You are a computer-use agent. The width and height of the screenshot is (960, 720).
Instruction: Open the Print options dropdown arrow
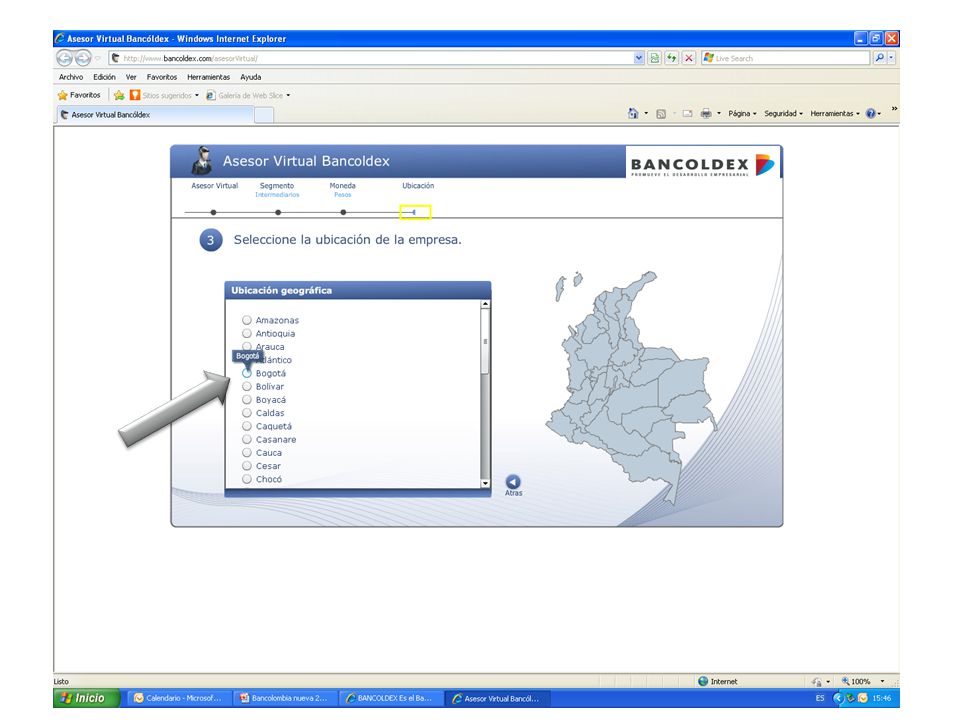click(719, 113)
